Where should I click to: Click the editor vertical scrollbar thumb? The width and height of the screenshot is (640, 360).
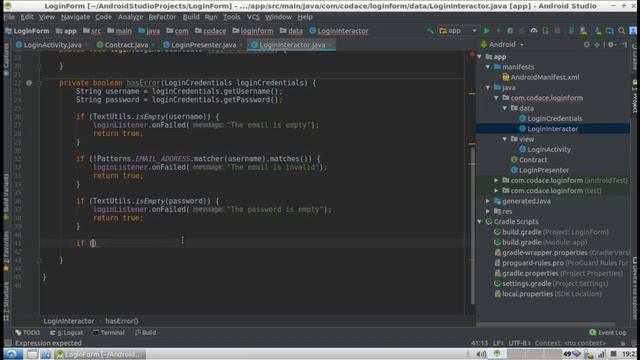pyautogui.click(x=472, y=225)
